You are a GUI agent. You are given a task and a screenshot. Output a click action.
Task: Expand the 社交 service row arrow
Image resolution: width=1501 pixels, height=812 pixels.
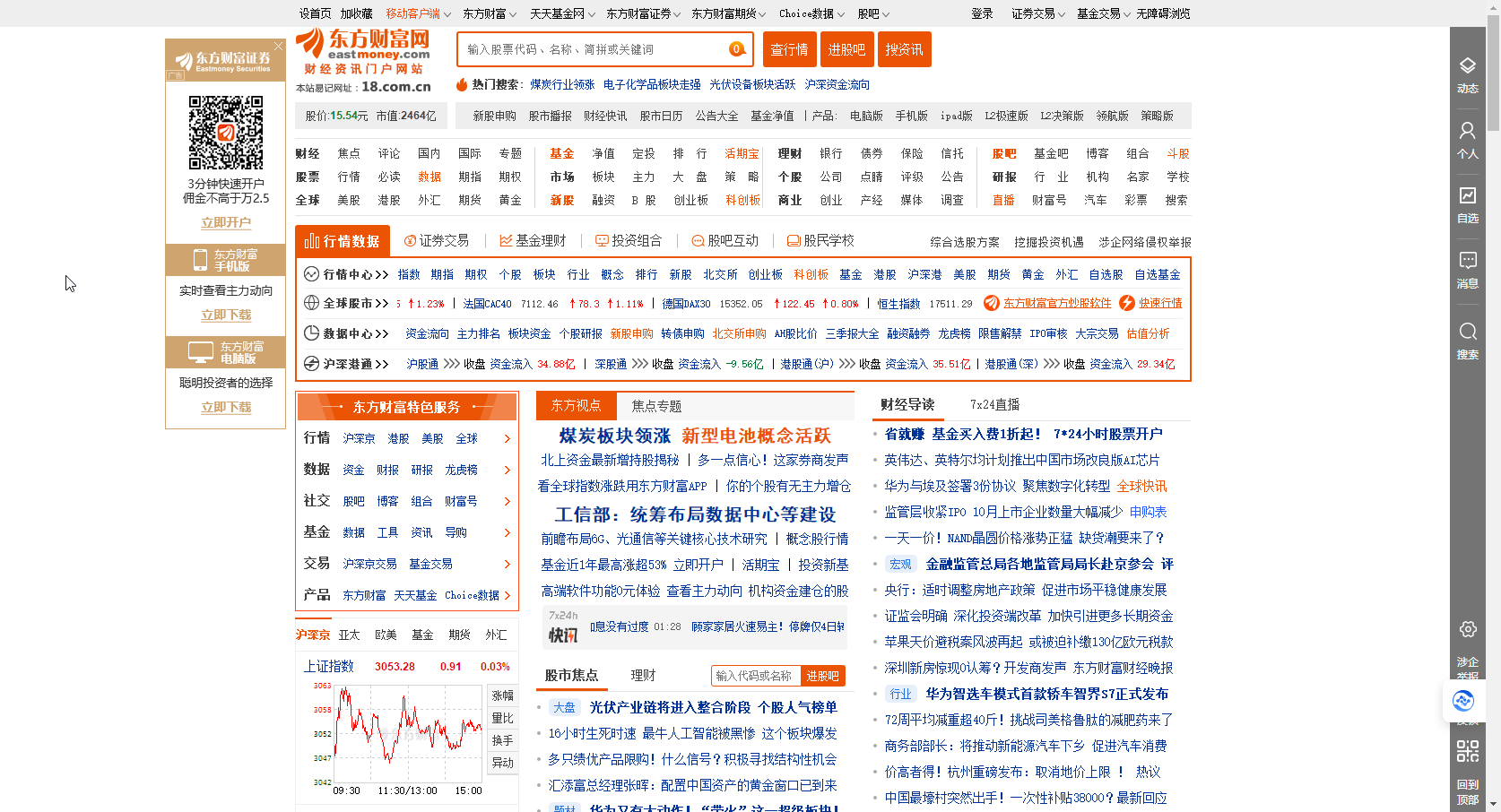508,501
